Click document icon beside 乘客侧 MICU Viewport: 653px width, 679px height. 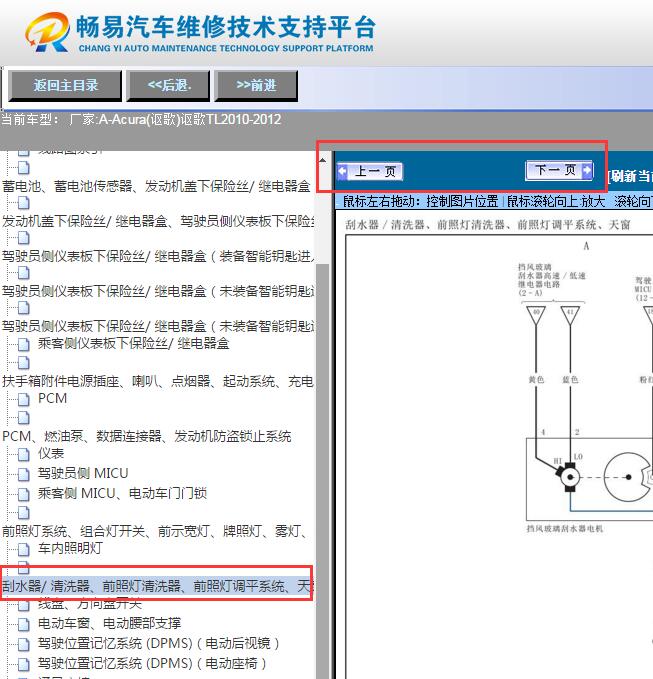click(x=23, y=494)
